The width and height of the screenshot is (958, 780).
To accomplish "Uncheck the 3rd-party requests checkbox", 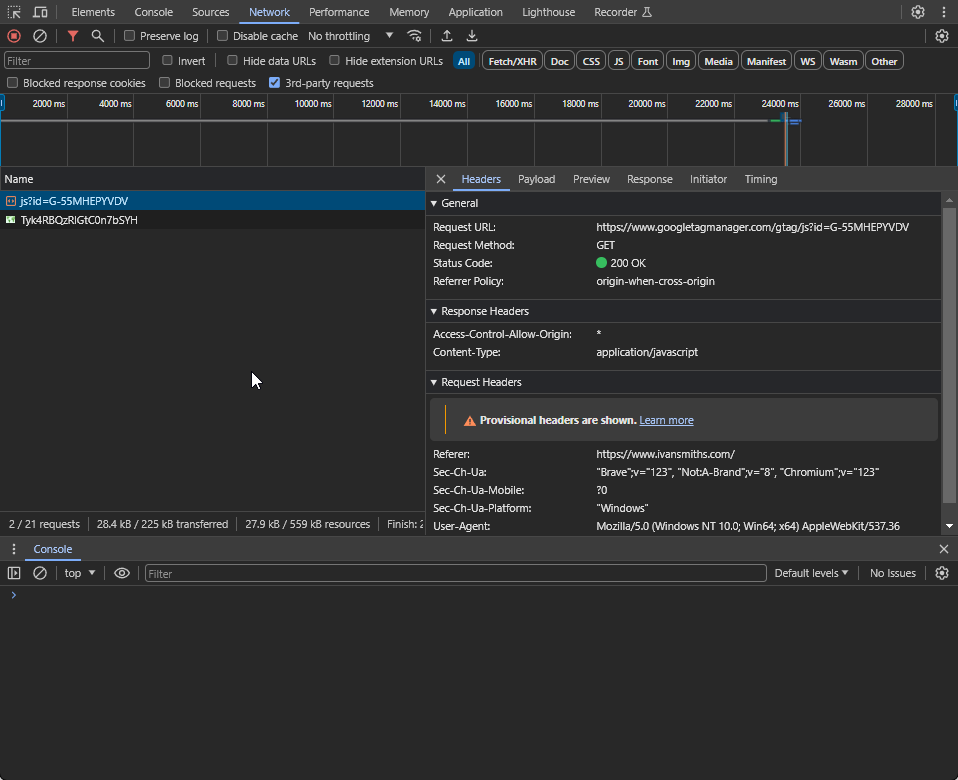I will tap(275, 83).
